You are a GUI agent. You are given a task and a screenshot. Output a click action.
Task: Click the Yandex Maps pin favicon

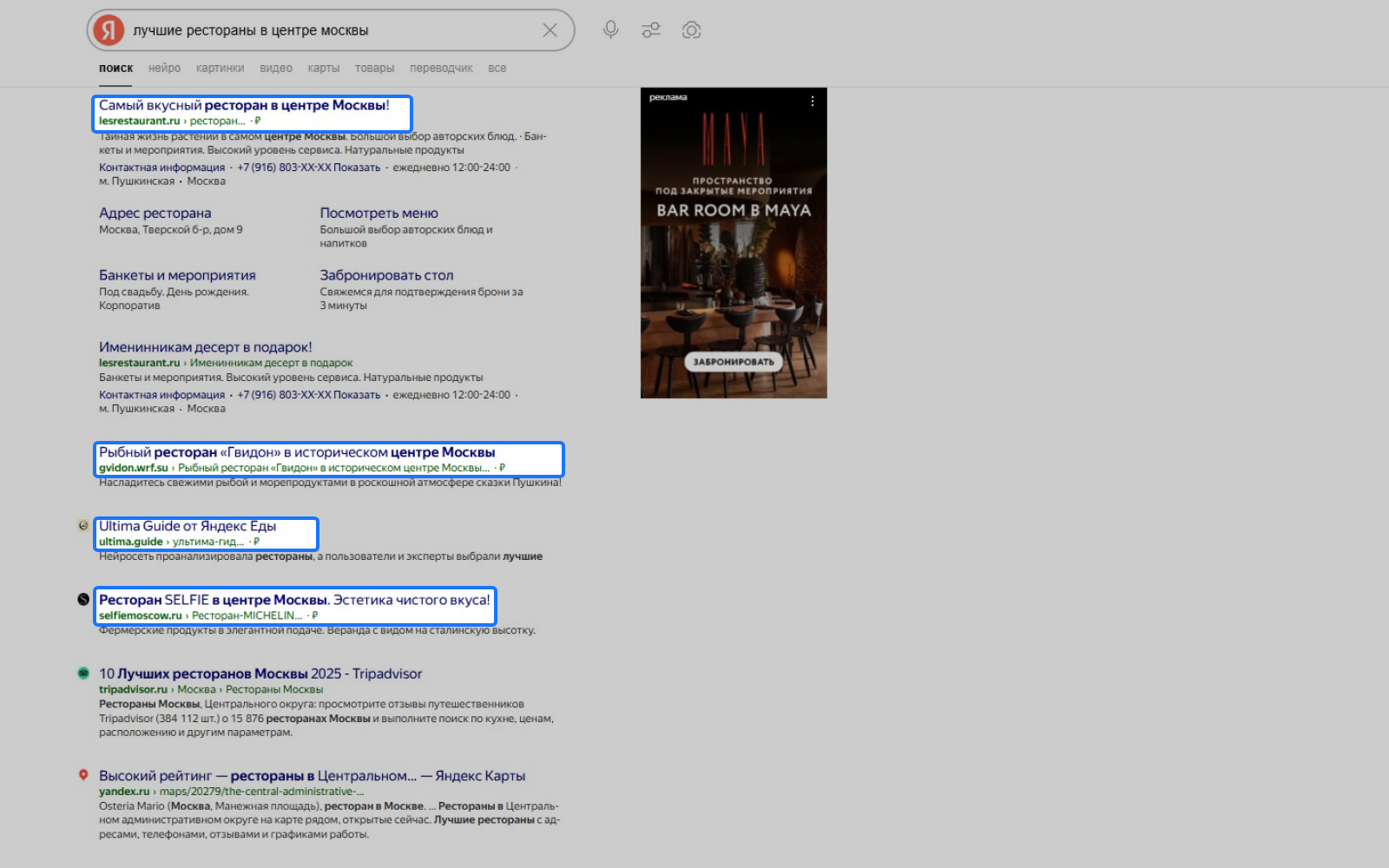coord(83,775)
